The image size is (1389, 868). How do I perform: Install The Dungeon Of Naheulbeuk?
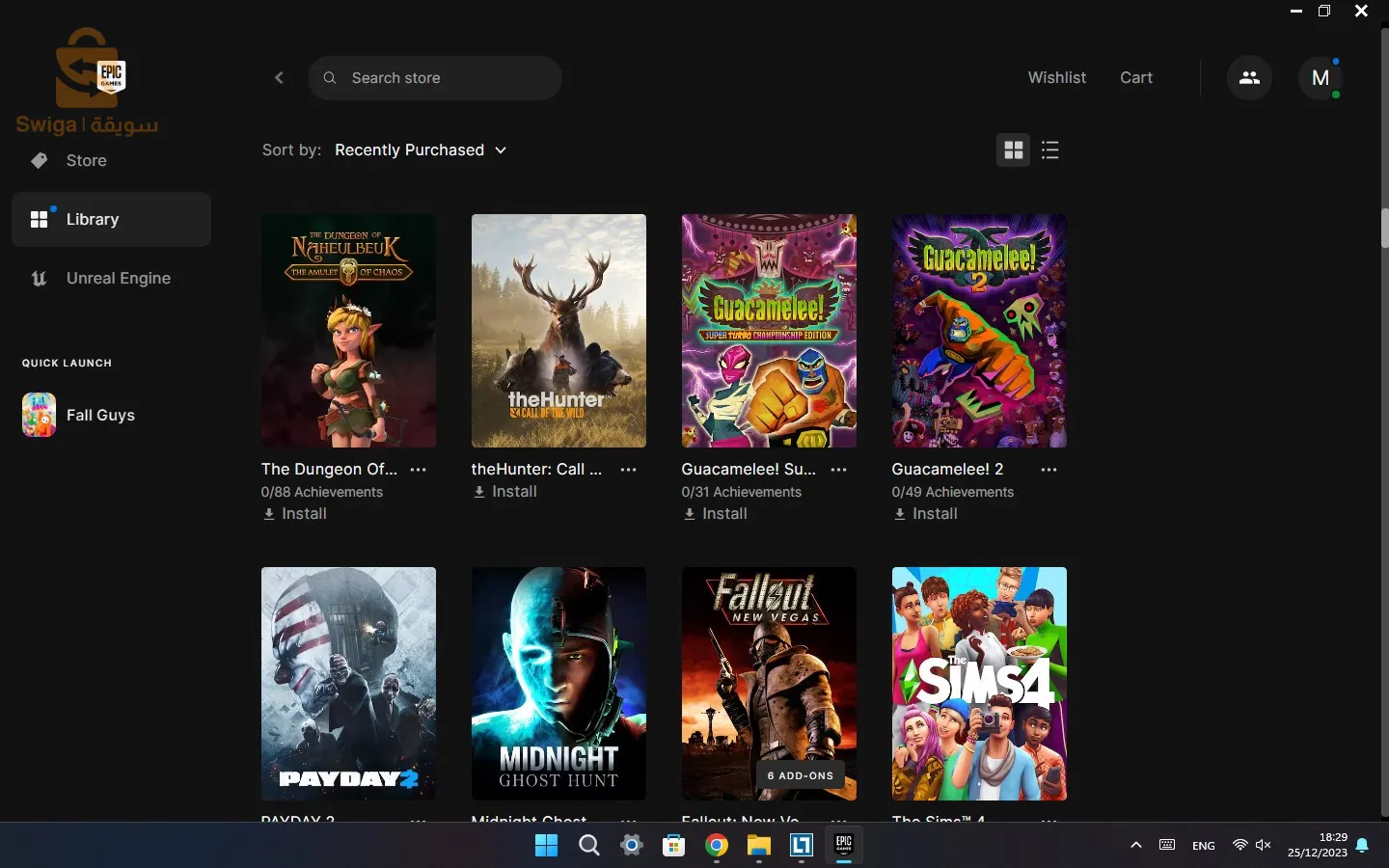coord(295,514)
